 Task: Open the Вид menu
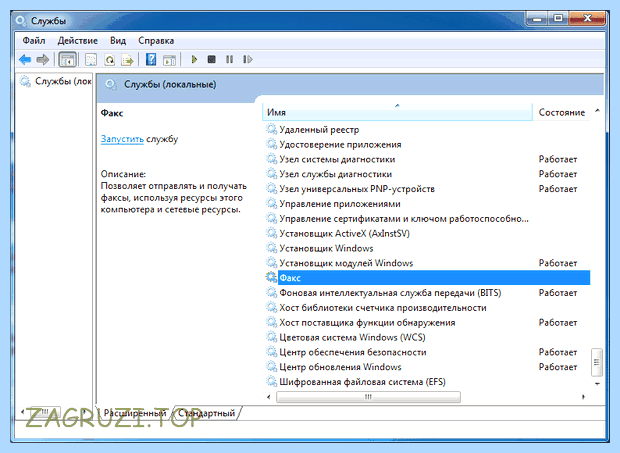tap(118, 41)
